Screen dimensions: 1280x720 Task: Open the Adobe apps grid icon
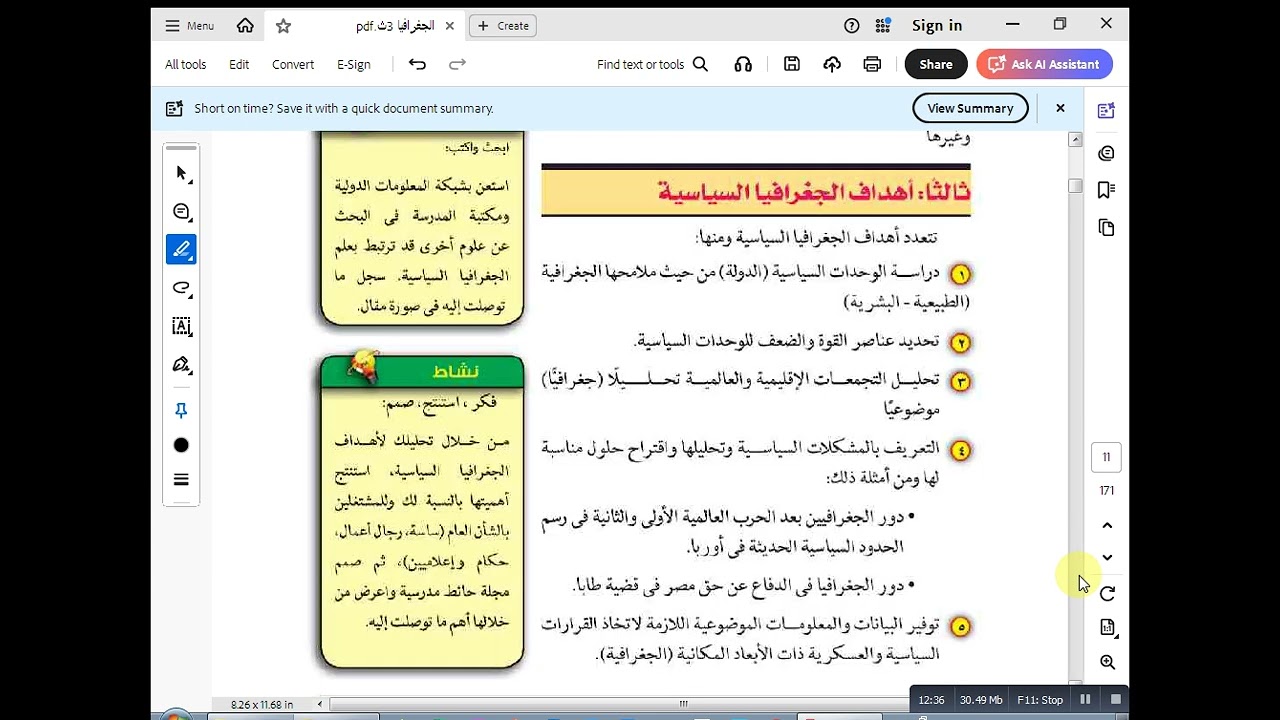coord(882,26)
